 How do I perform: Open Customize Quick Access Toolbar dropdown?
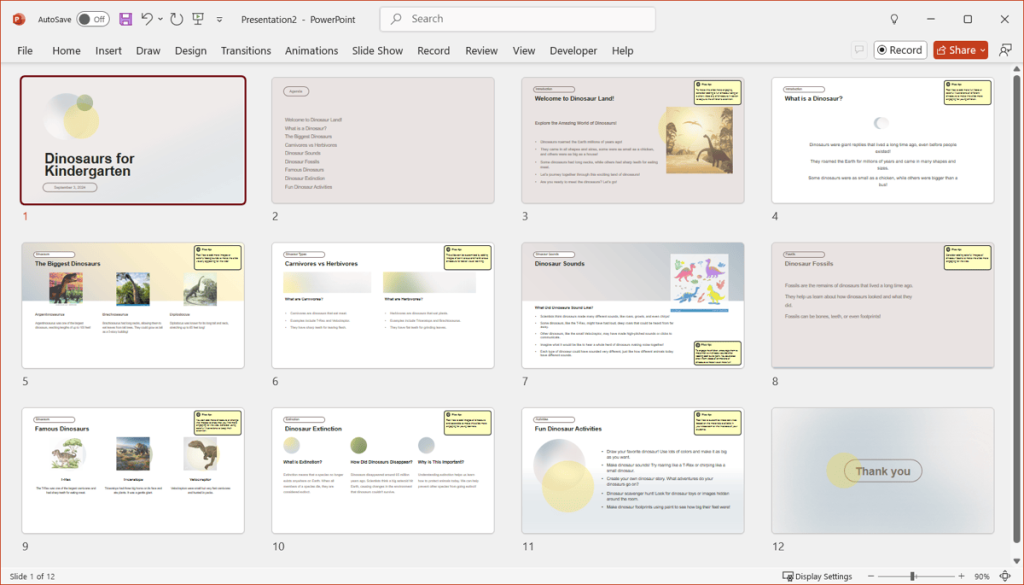(x=219, y=19)
